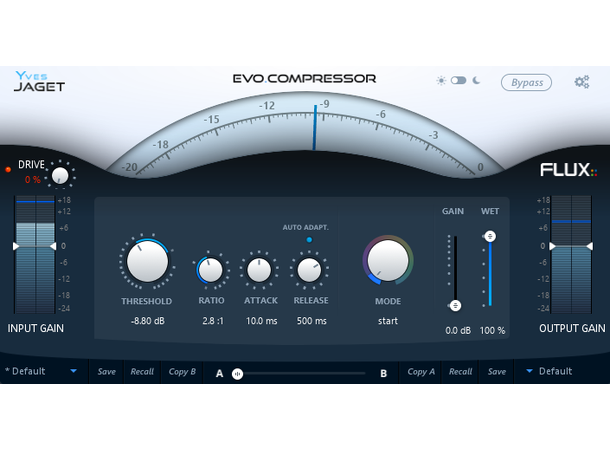Click the 500 ms release value
The width and height of the screenshot is (610, 450).
(312, 321)
